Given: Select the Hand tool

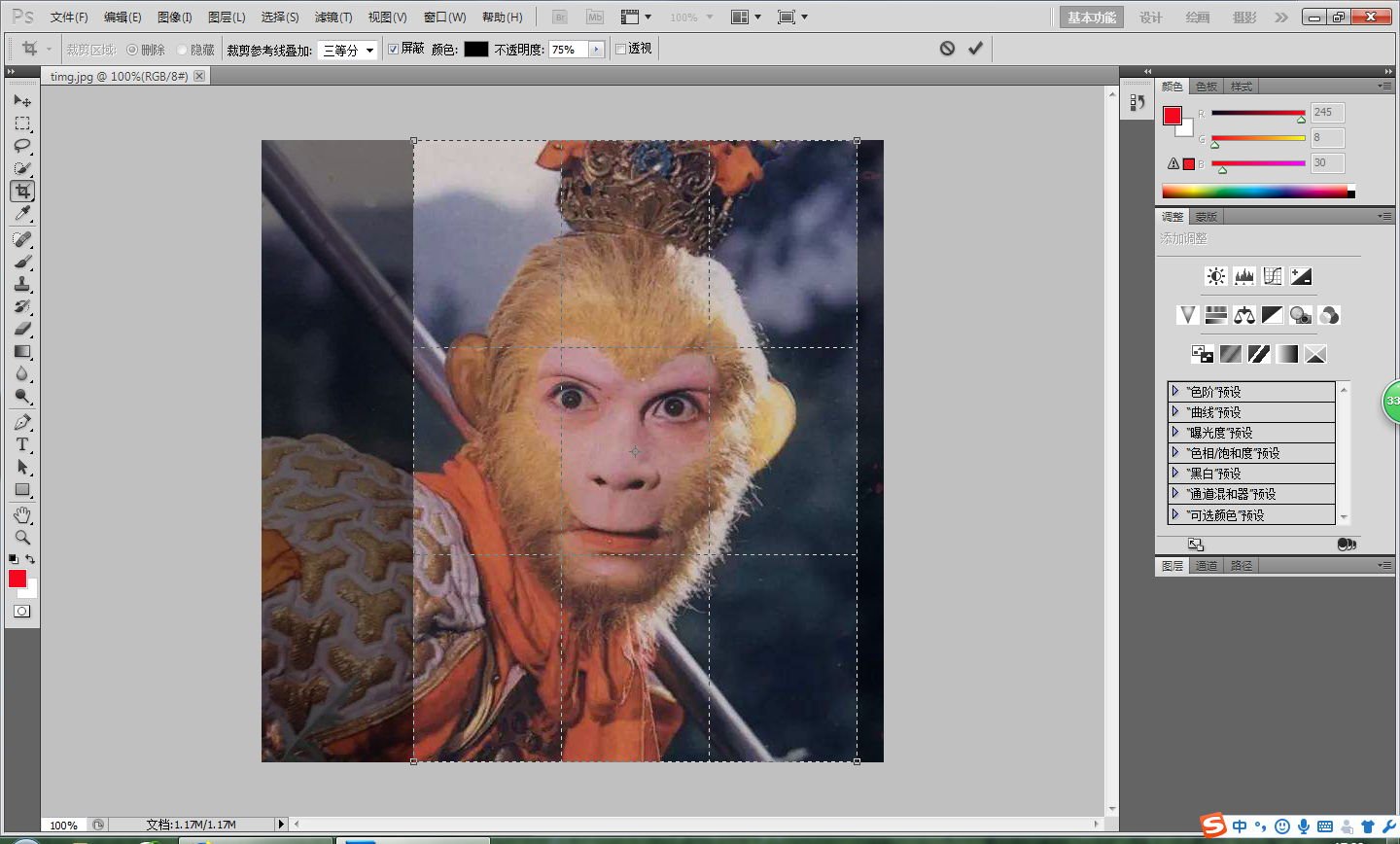Looking at the screenshot, I should (22, 514).
